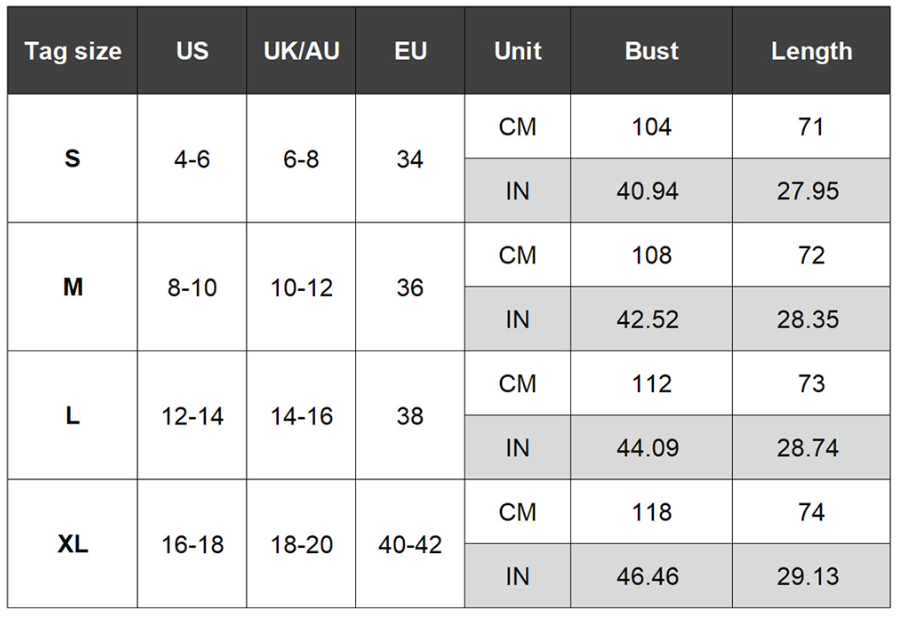
Task: Click the Unit column header
Action: click(518, 51)
